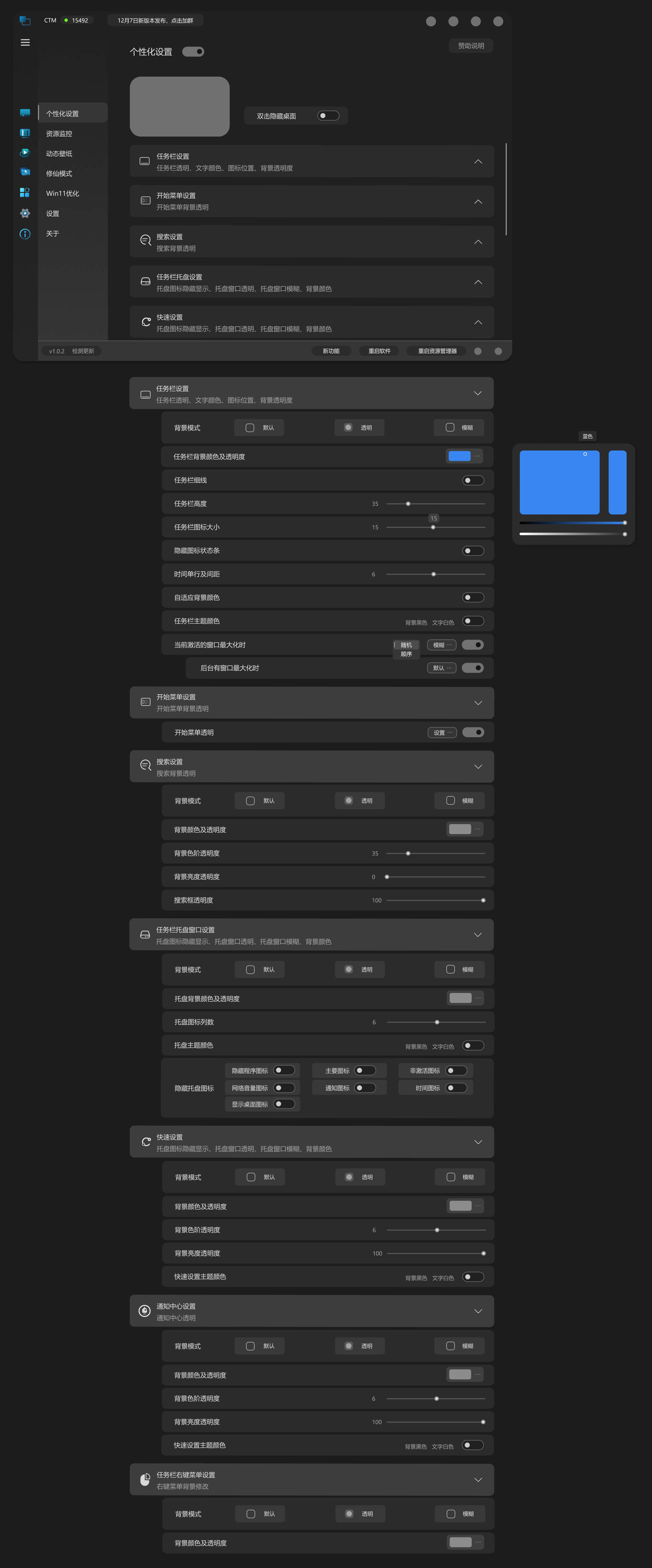Open 动态壁纸 in the sidebar menu
This screenshot has height=1568, width=652.
(x=59, y=154)
